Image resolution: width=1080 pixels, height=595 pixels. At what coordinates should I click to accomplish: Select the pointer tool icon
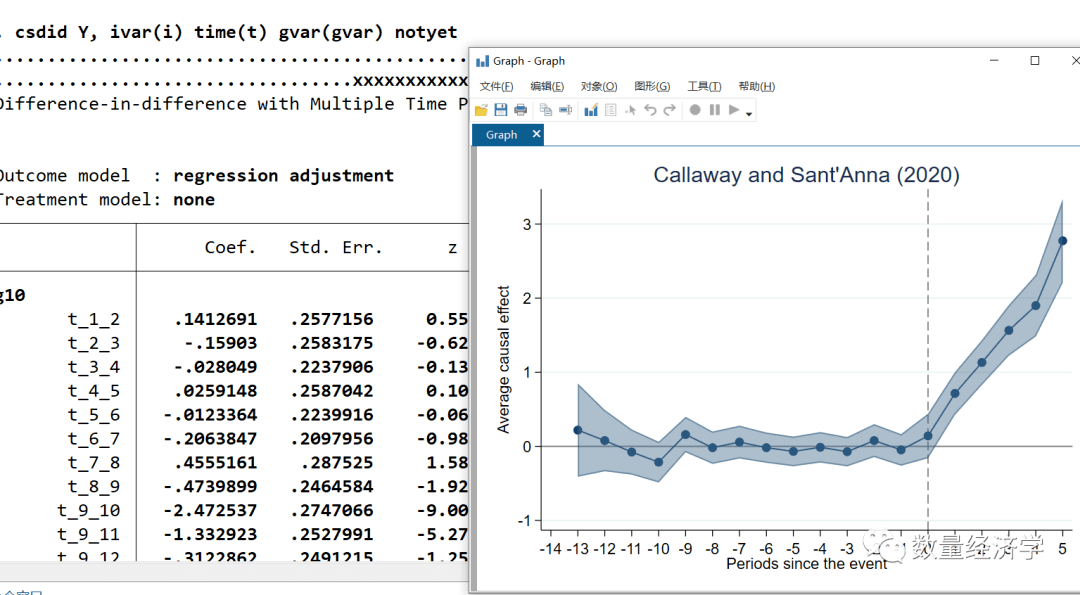tap(630, 110)
